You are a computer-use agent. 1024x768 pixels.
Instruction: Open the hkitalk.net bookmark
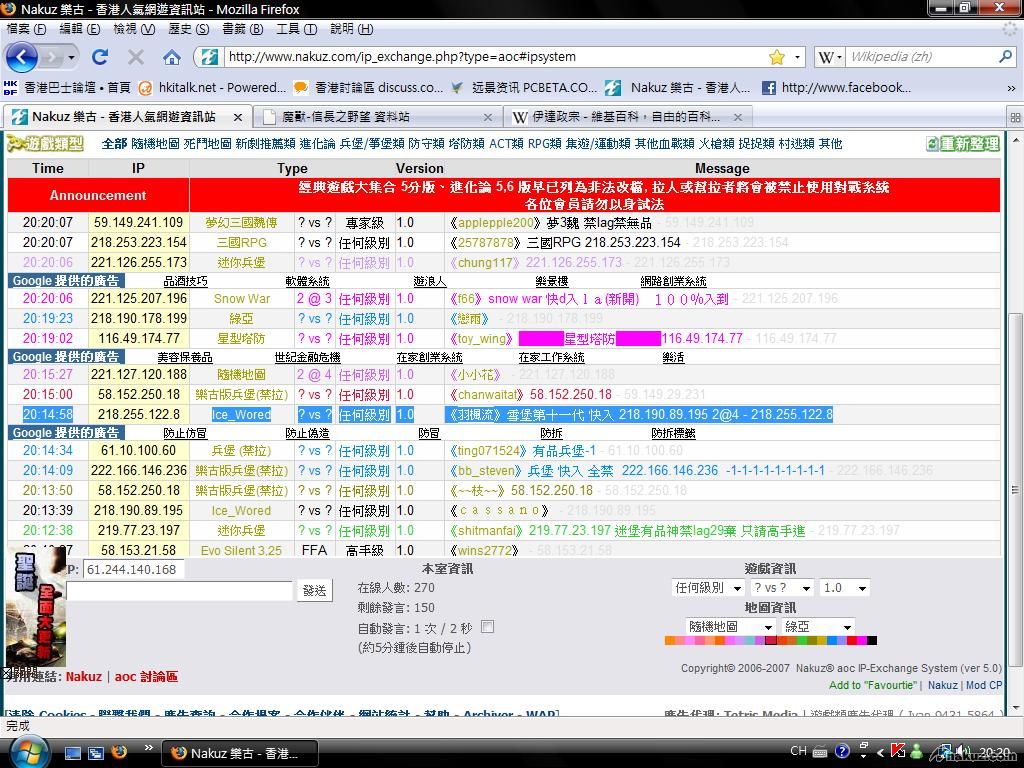coord(213,88)
